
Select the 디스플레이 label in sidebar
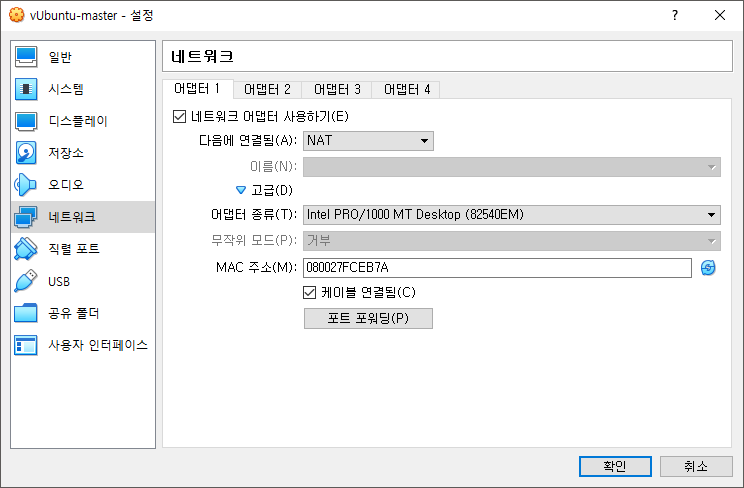tap(78, 121)
